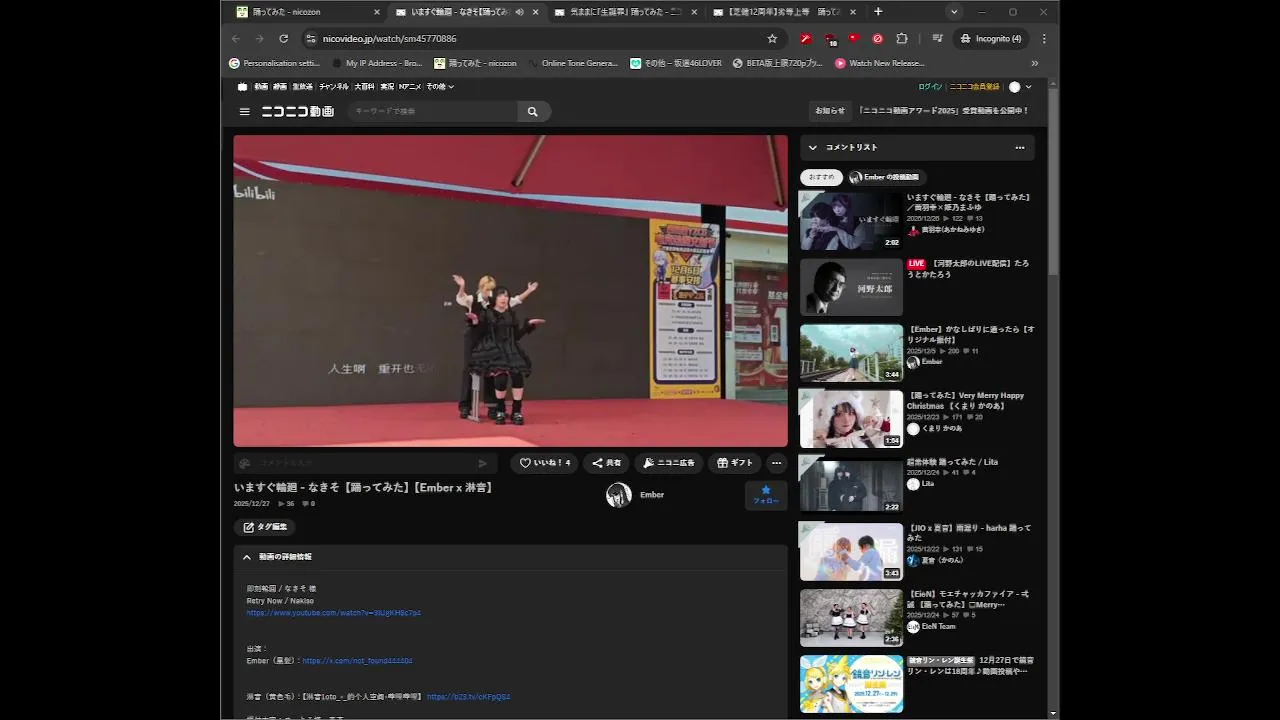The width and height of the screenshot is (1280, 720).
Task: Open the Niconico Award 2025 announcement
Action: coord(943,111)
